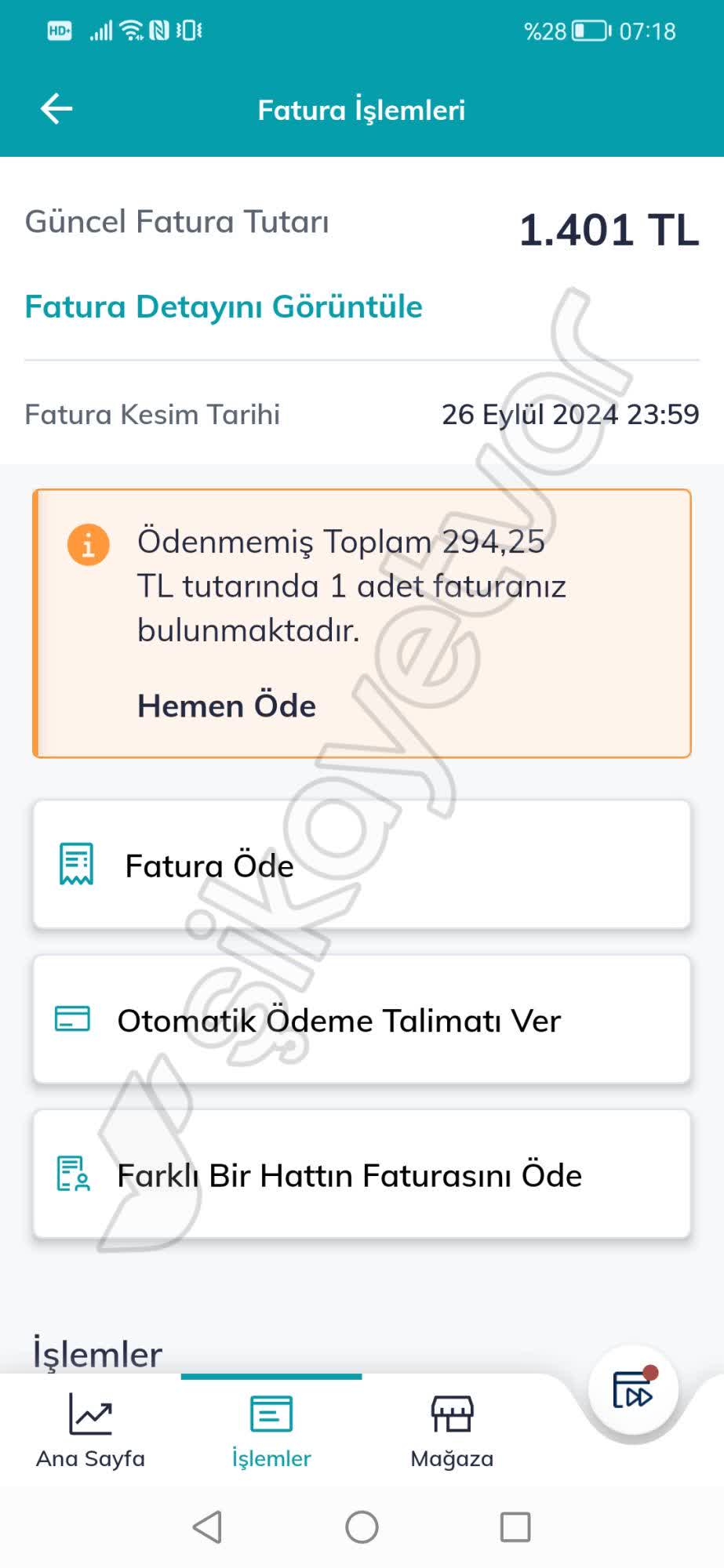Tap the receipt icon beside Fatura Öde
This screenshot has height=1568, width=724.
pyautogui.click(x=76, y=864)
